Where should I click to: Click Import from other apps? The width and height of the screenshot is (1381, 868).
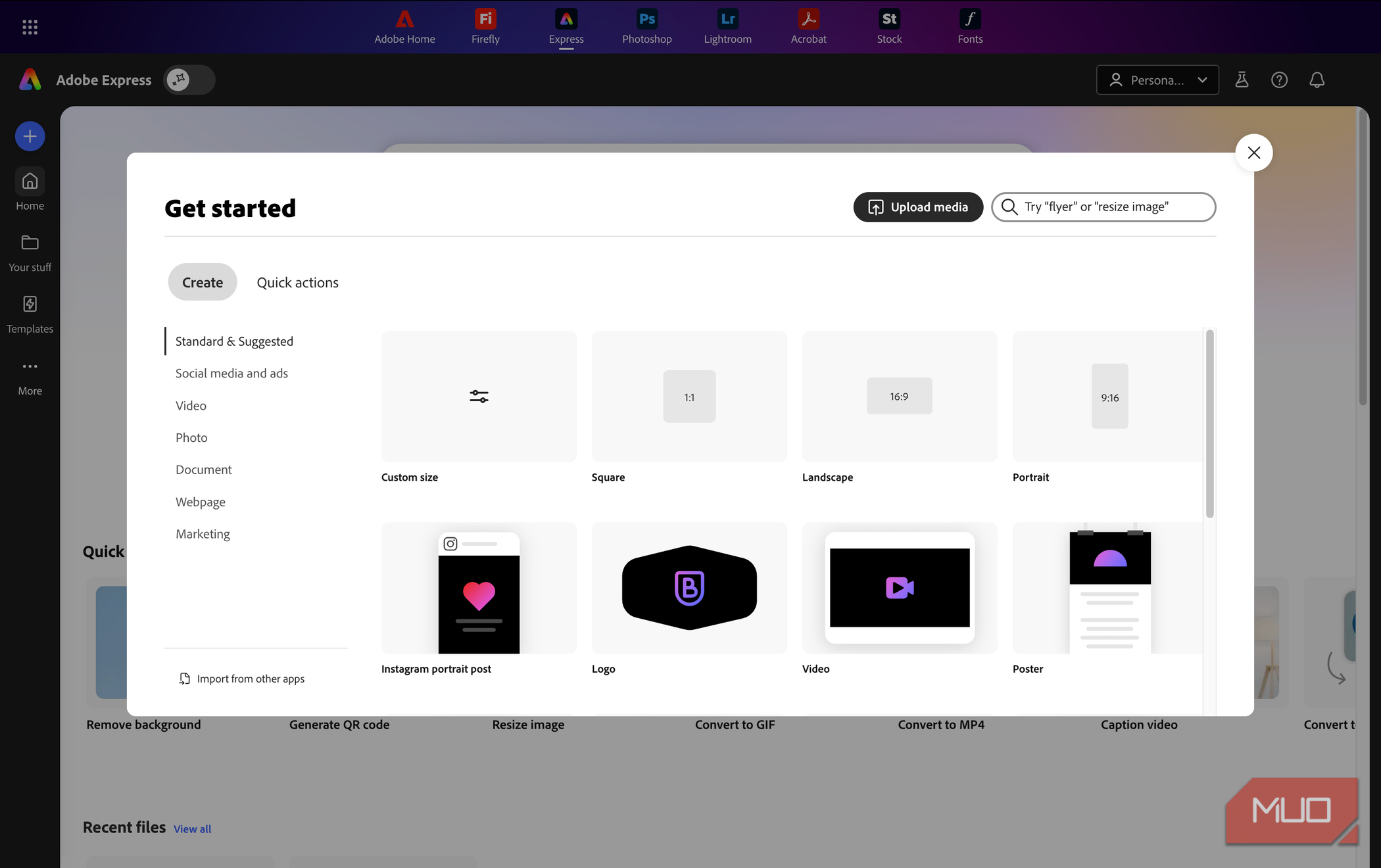(241, 679)
